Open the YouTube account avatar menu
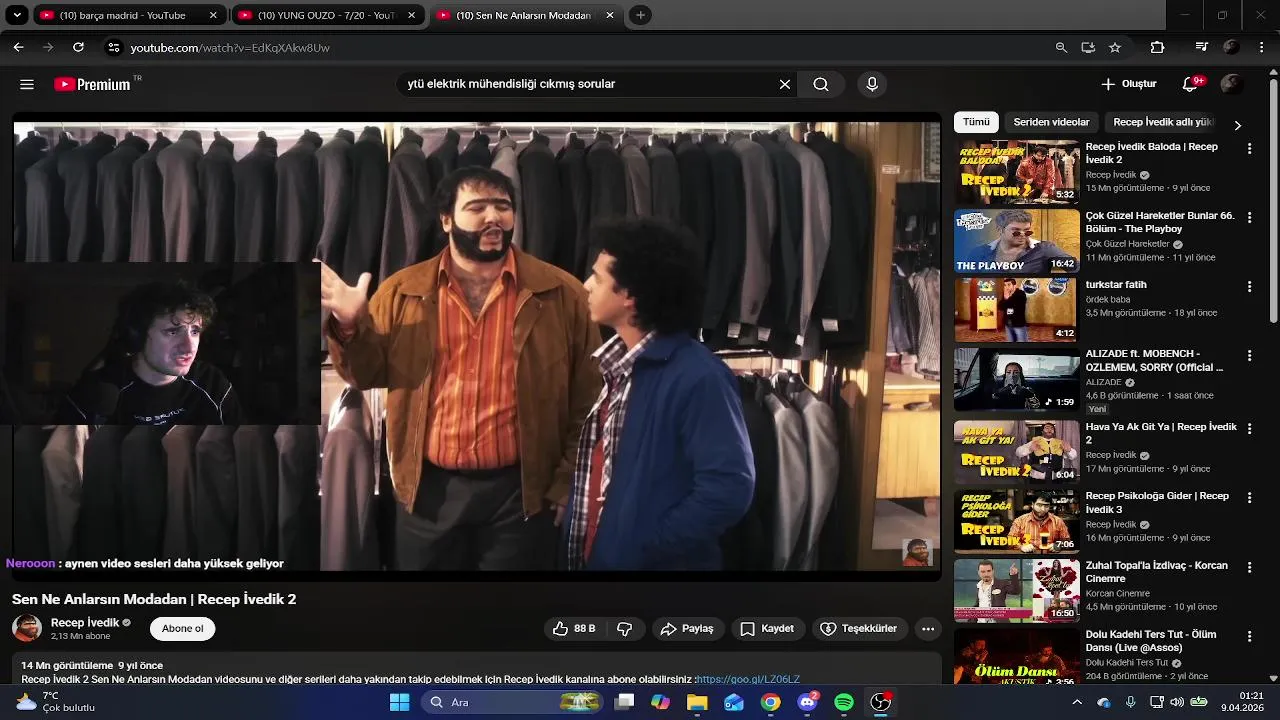Screen dimensions: 1280x720 click(1232, 85)
